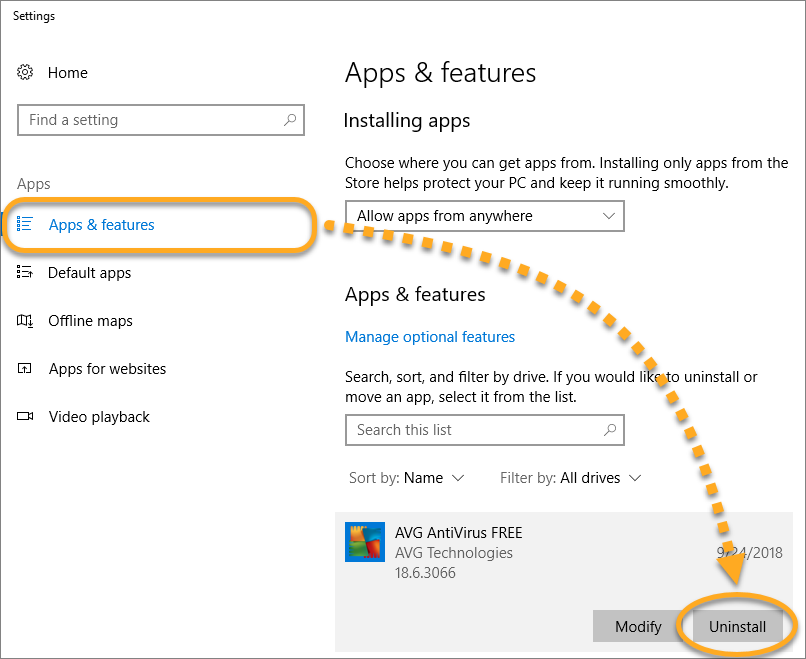Click AVG Technologies publisher text
The image size is (806, 659).
tap(454, 553)
